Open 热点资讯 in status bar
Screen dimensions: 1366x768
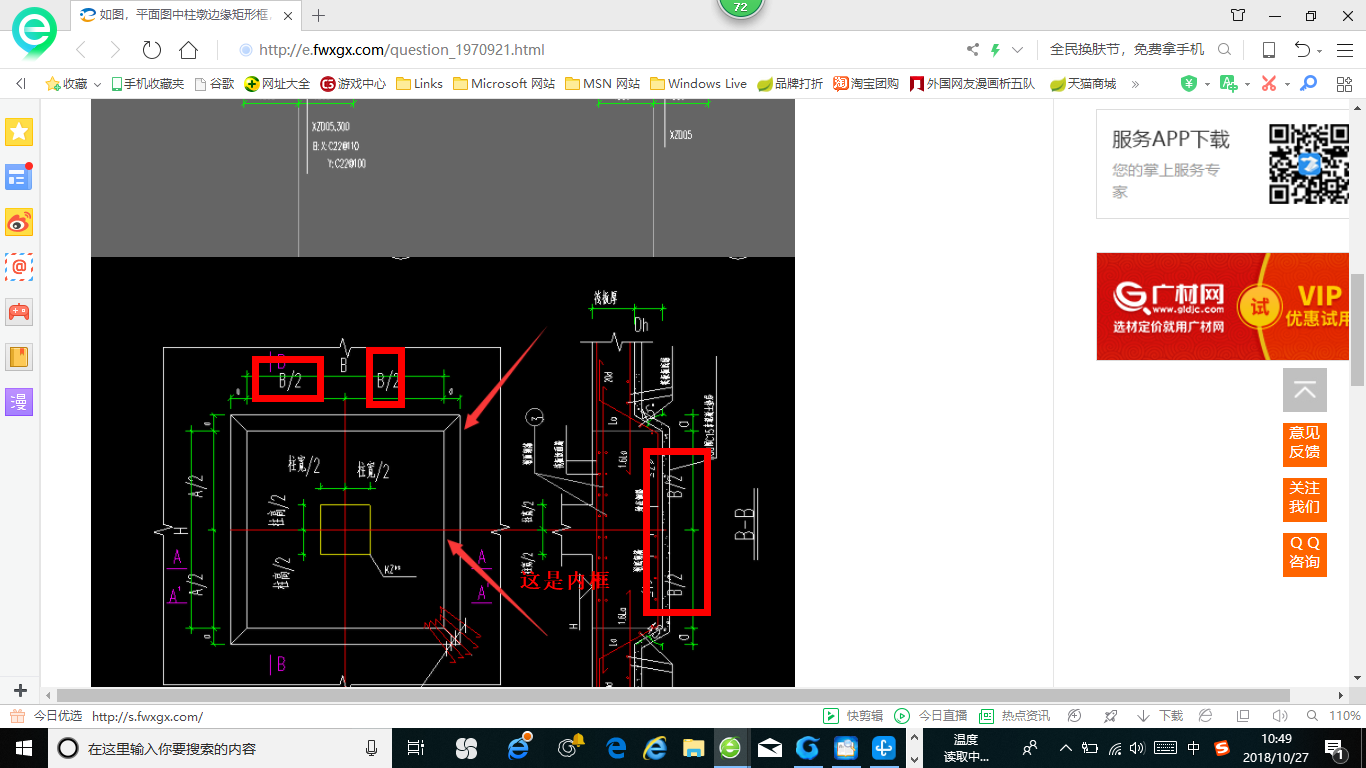point(1015,716)
